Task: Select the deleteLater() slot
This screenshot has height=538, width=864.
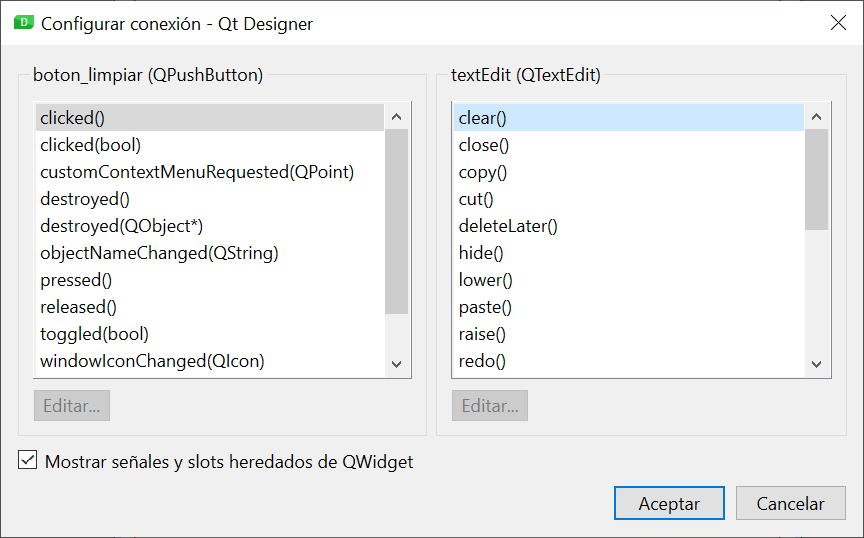Action: point(629,225)
